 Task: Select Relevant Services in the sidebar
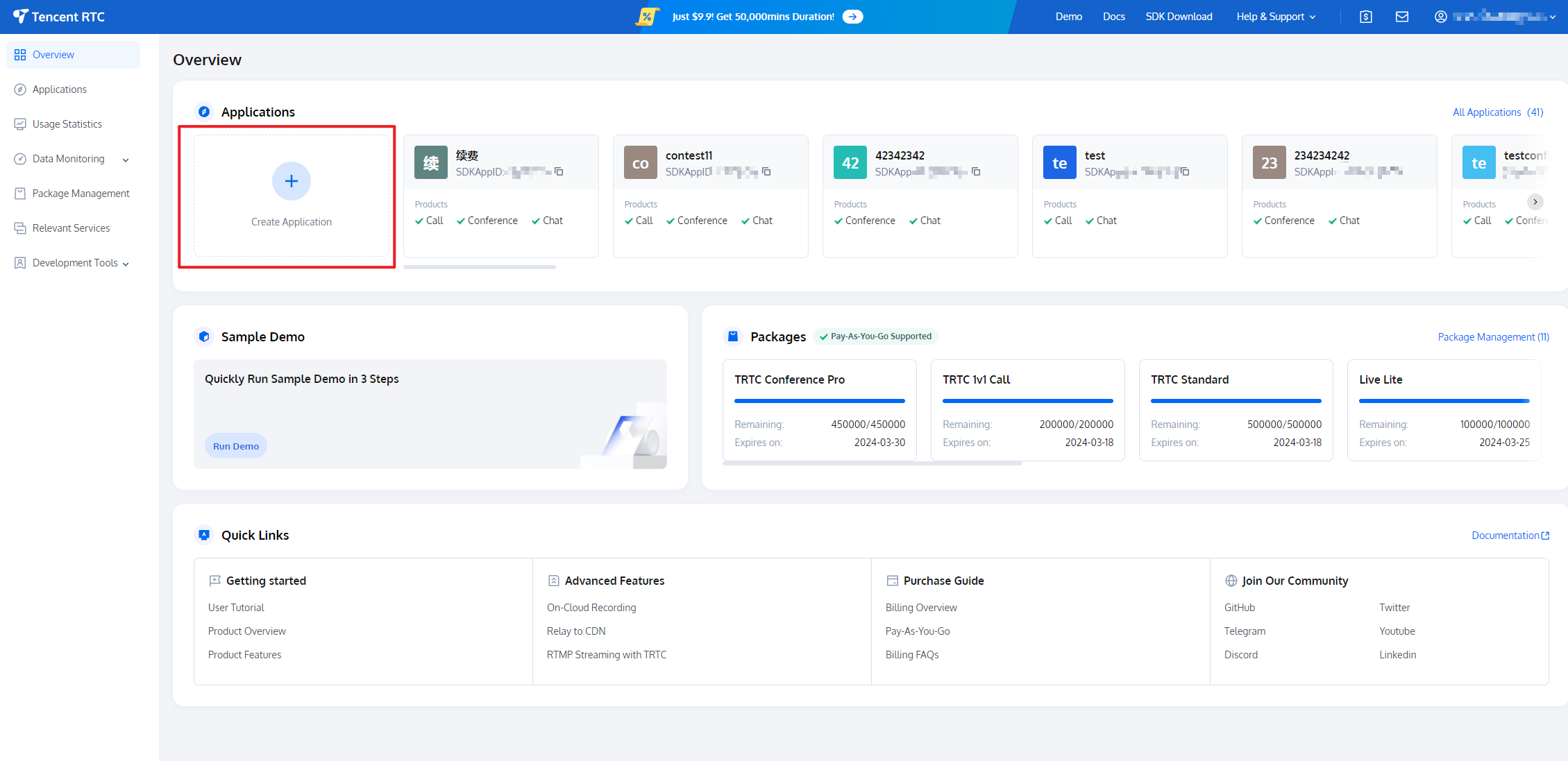click(x=71, y=228)
